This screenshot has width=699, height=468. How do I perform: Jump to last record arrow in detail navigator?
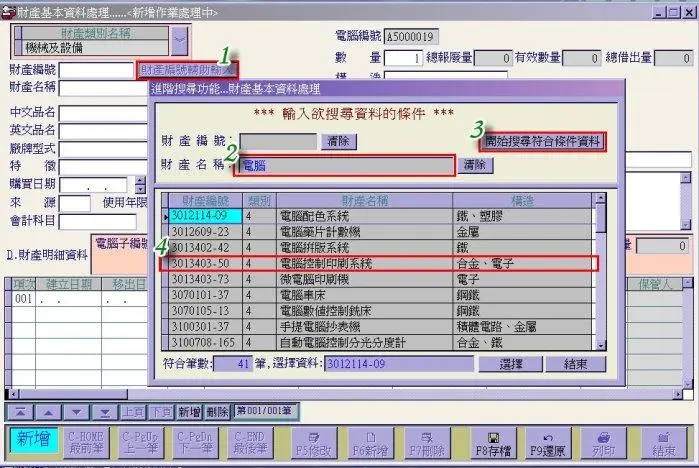point(105,412)
